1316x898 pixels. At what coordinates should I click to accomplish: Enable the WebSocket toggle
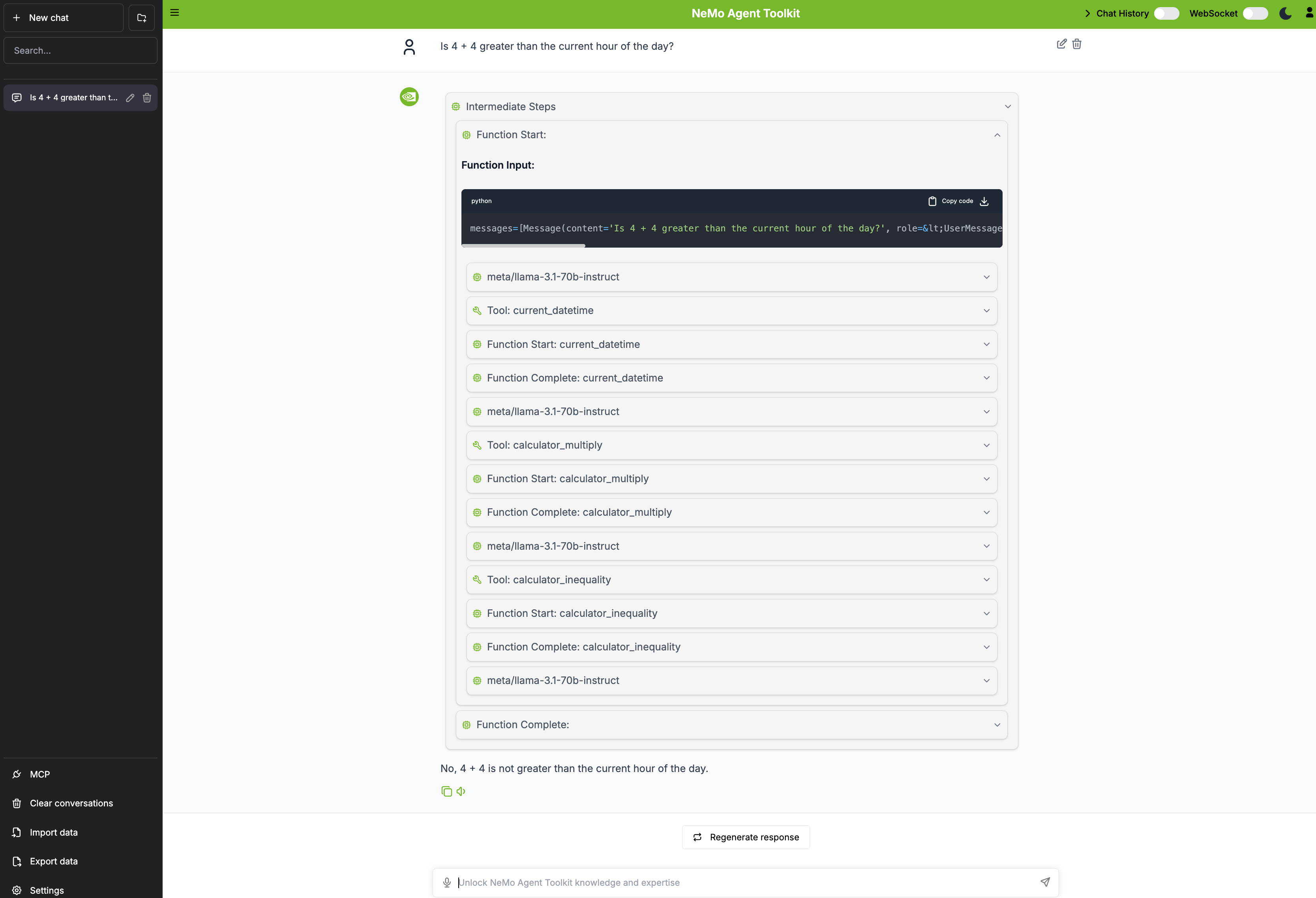pyautogui.click(x=1255, y=13)
